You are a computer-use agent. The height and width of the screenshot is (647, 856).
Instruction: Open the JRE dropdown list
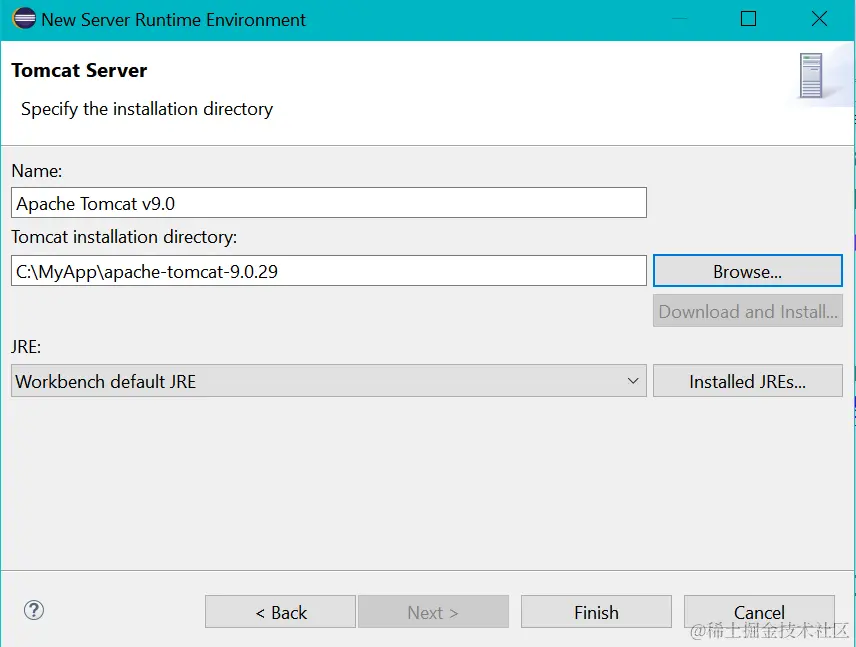(329, 381)
